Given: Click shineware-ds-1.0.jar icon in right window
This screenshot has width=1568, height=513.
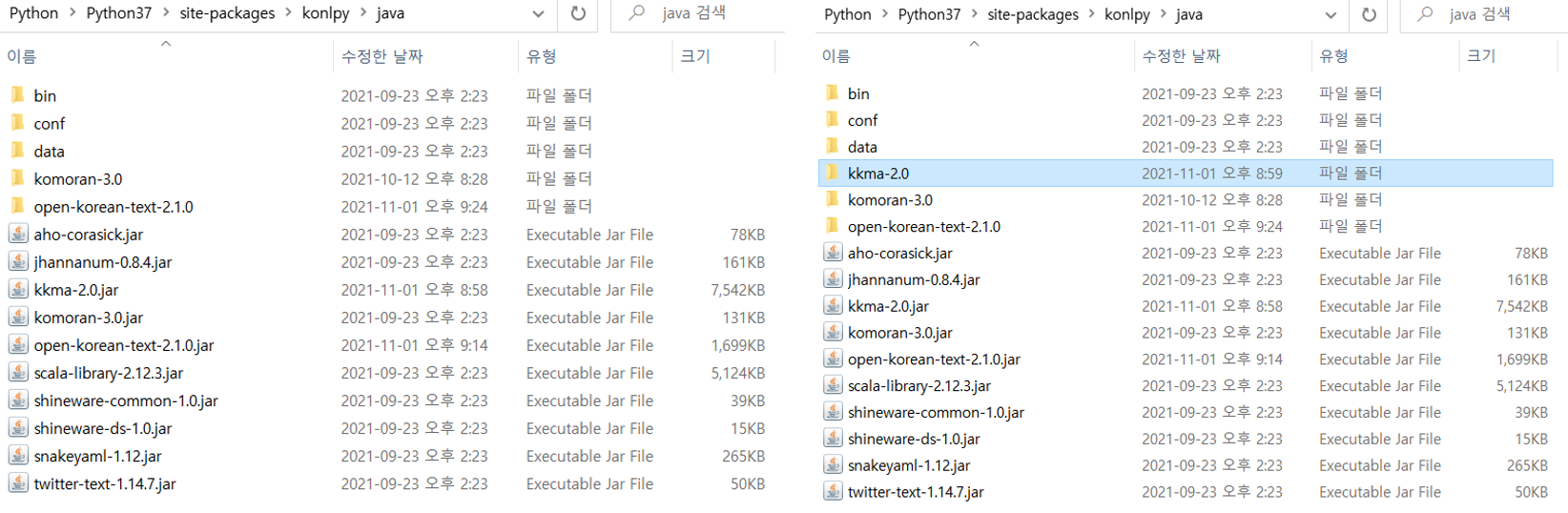Looking at the screenshot, I should click(x=833, y=439).
